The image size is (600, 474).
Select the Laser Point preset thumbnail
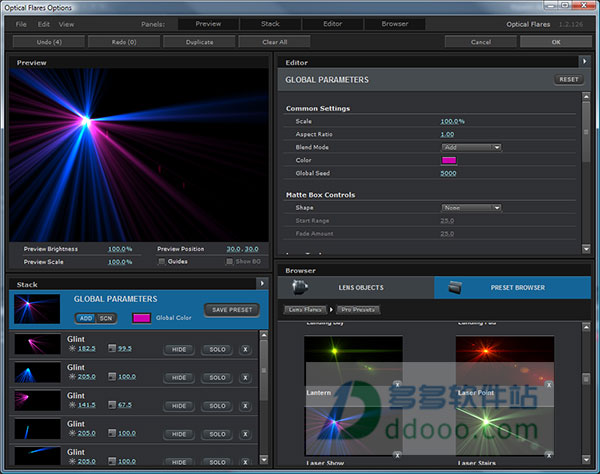pos(505,362)
